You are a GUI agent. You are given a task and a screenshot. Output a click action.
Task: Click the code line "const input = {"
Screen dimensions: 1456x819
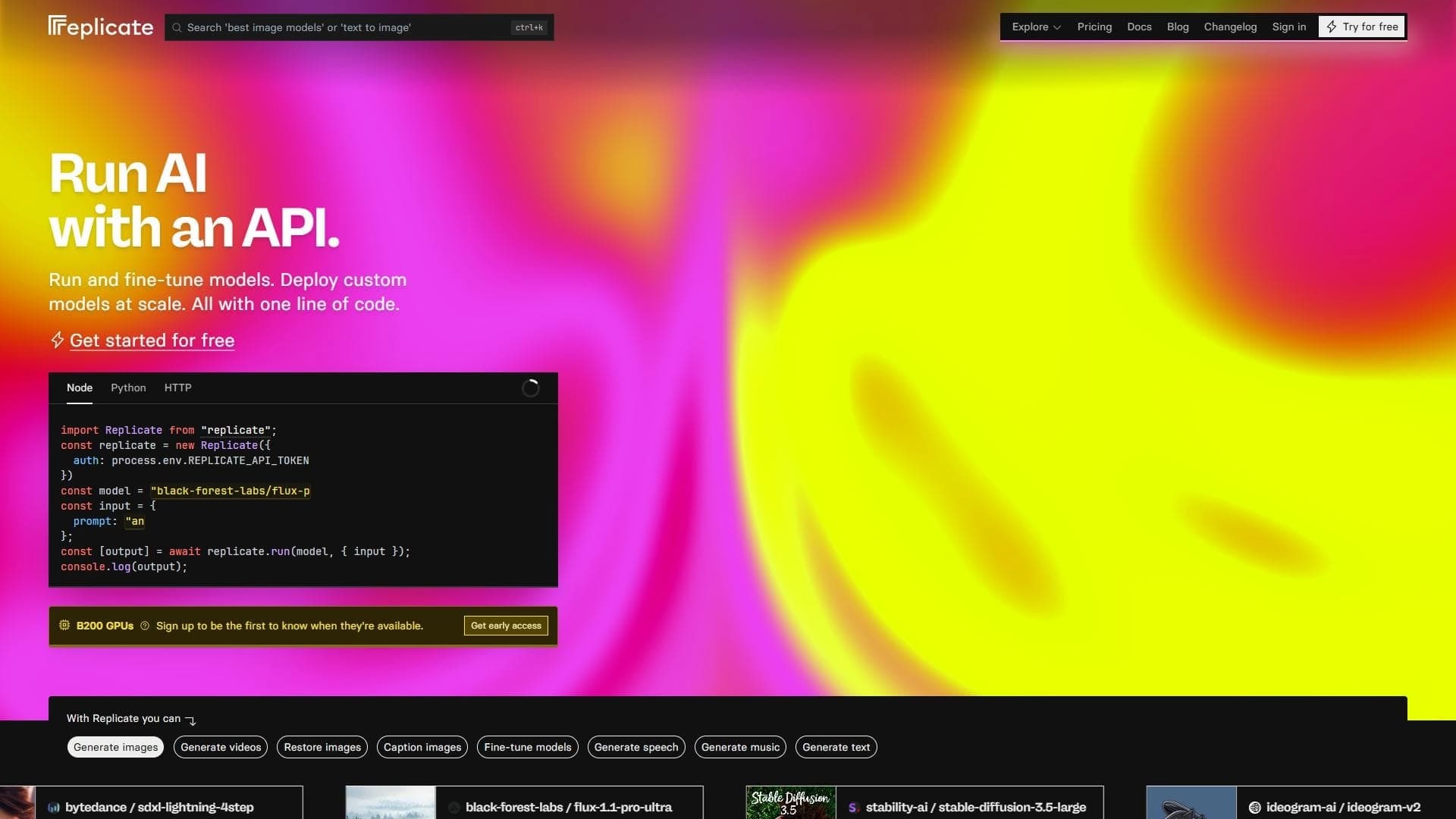(108, 506)
